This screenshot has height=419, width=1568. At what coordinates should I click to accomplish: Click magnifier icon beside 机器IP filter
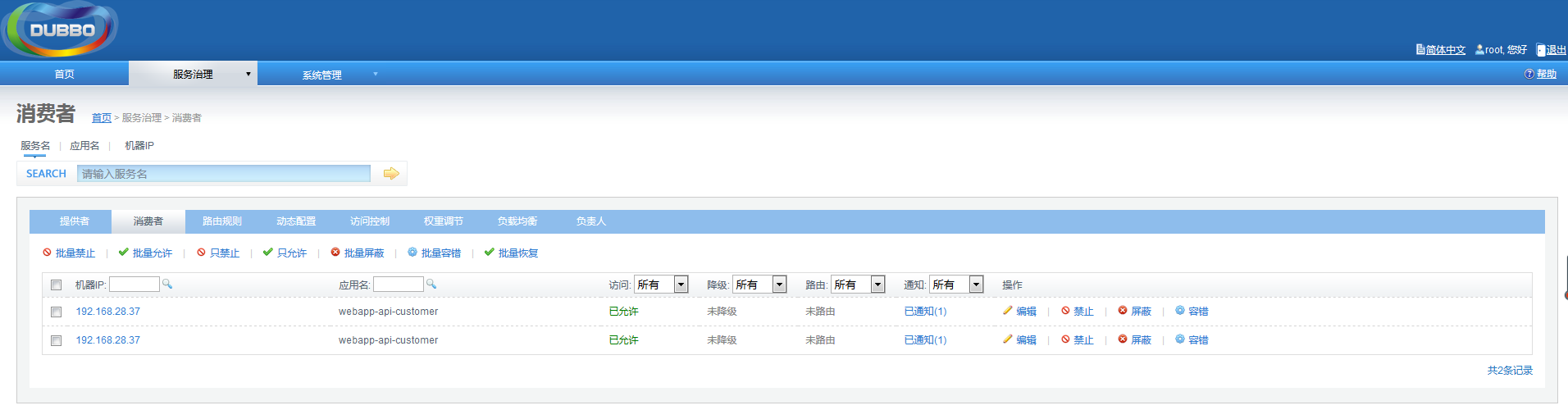coord(167,284)
